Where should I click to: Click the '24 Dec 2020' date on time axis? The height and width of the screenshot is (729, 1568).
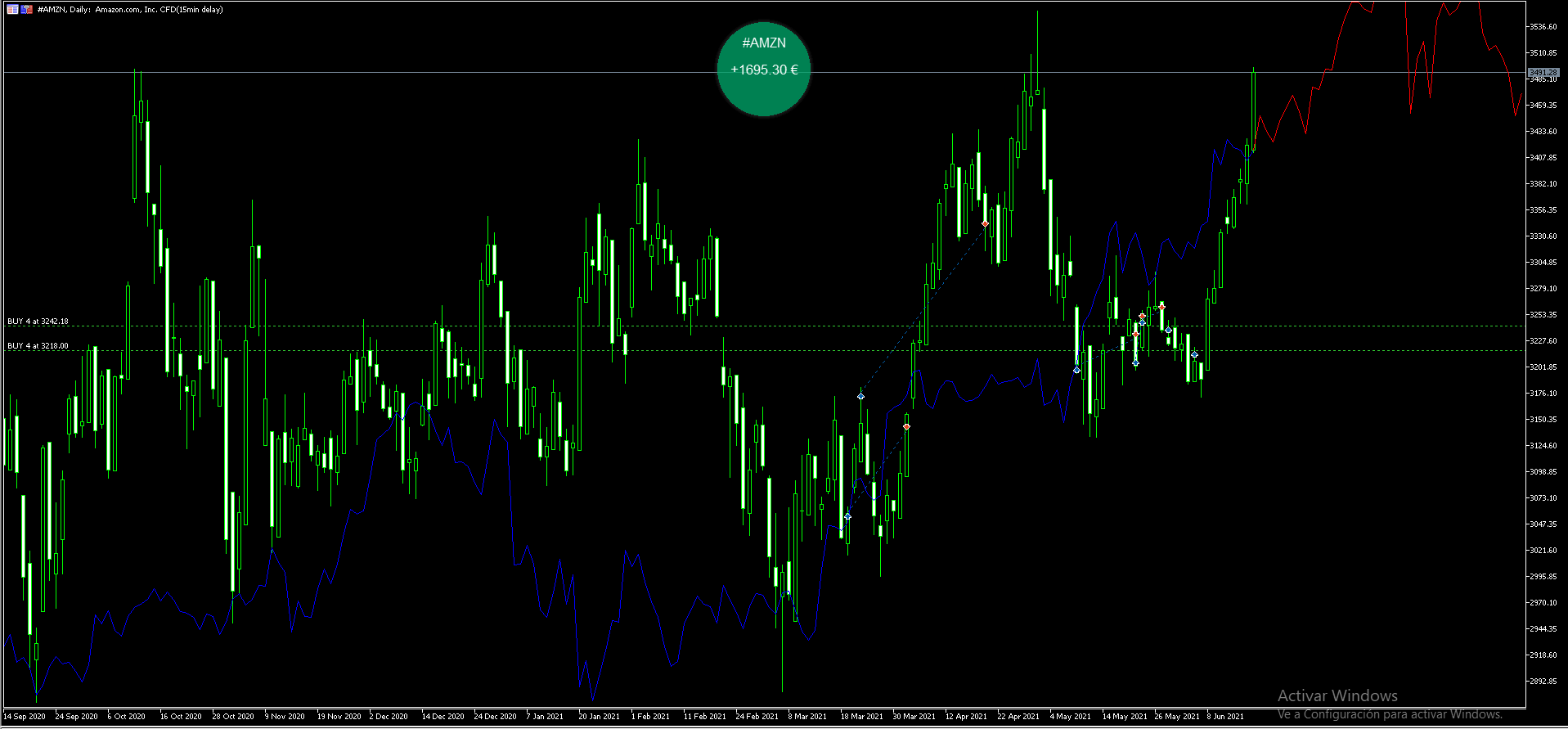(x=496, y=717)
